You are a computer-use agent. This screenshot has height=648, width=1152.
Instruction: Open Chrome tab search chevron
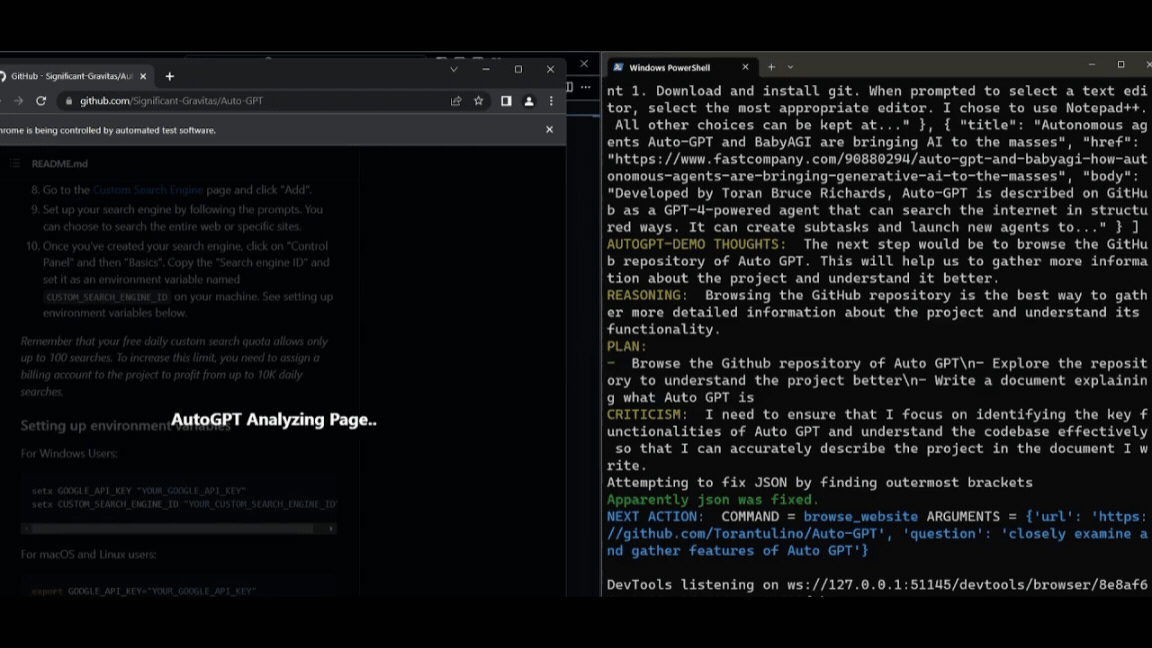coord(453,69)
